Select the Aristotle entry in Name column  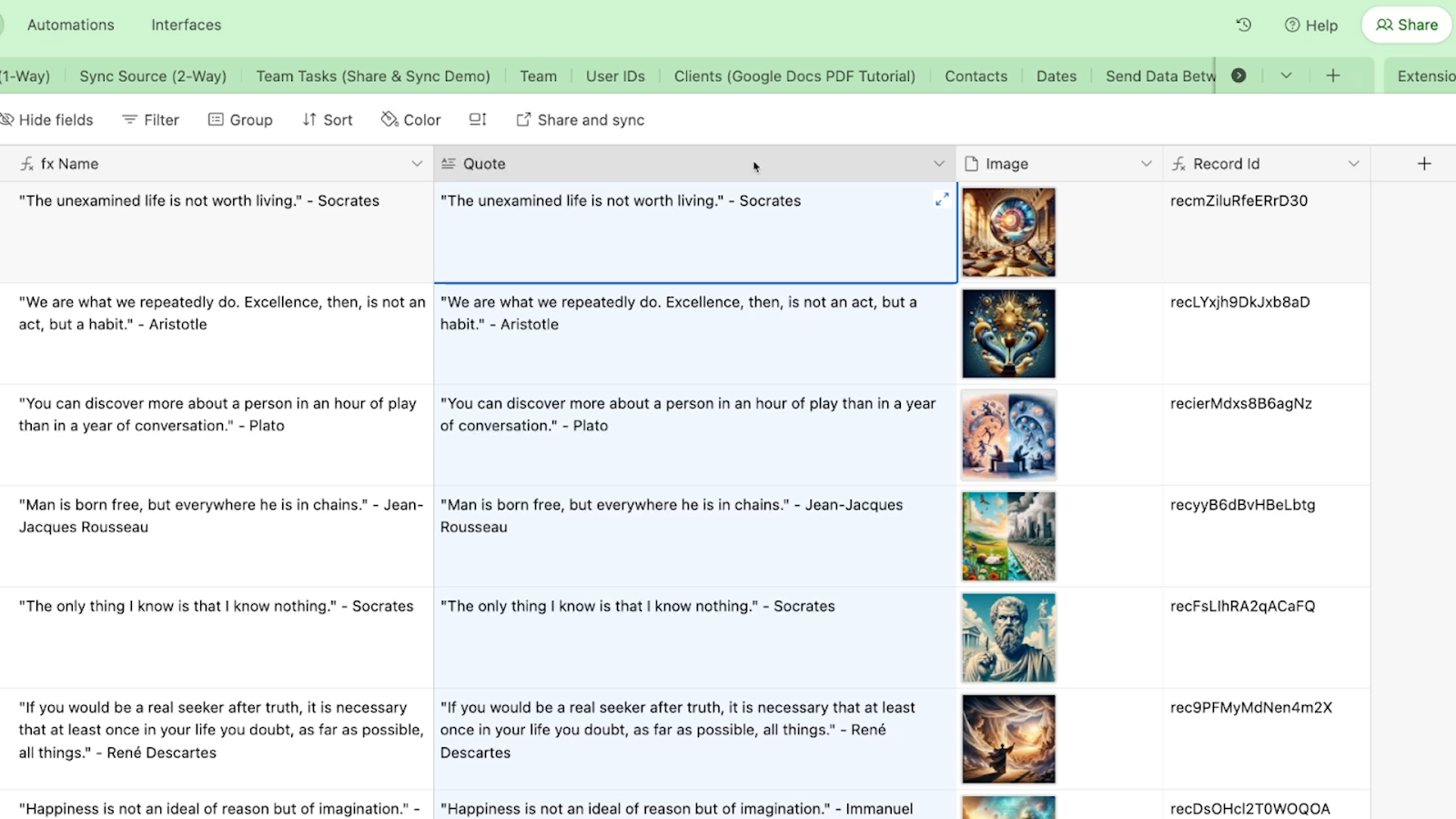click(217, 333)
